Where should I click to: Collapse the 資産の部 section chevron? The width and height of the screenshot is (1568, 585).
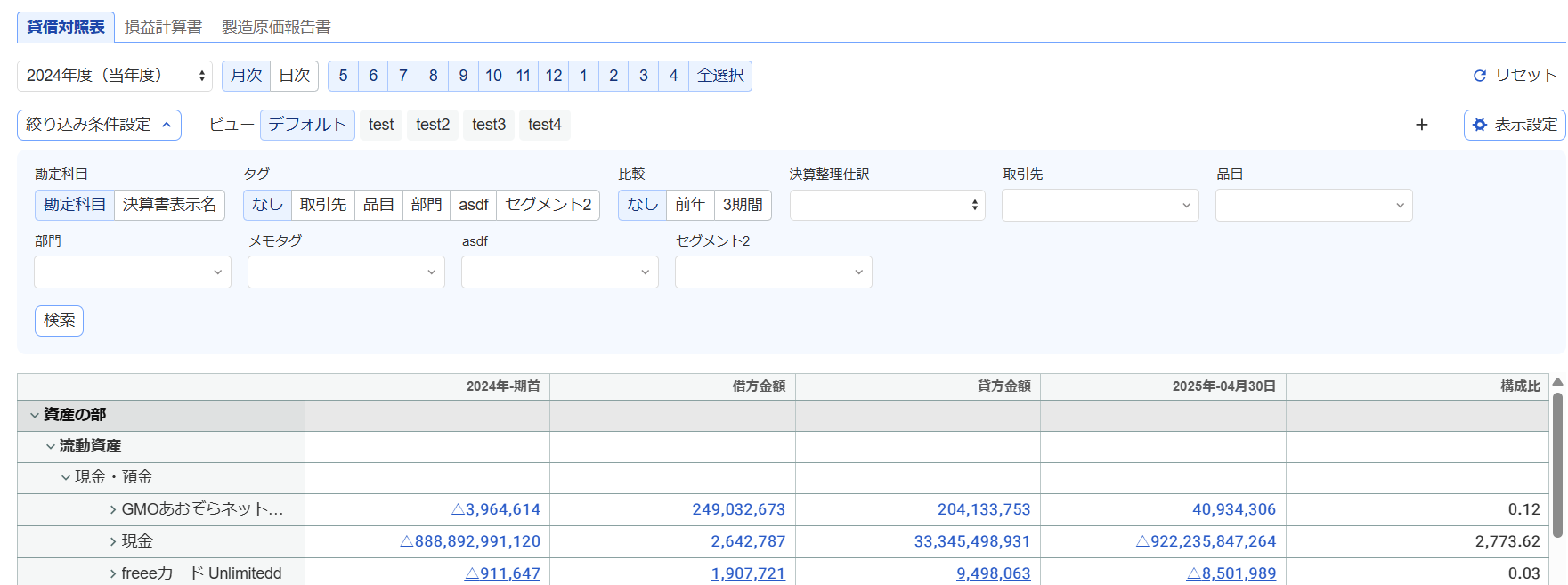click(x=35, y=415)
